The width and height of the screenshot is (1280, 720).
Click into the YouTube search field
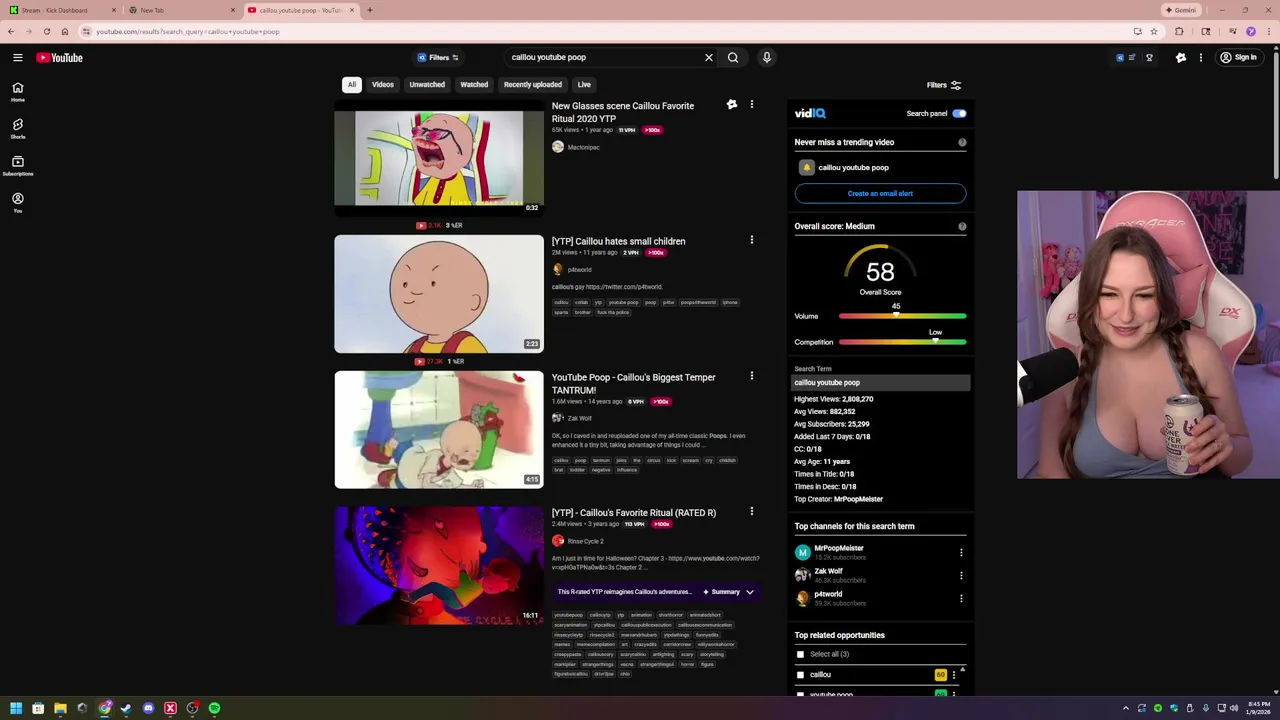click(603, 57)
